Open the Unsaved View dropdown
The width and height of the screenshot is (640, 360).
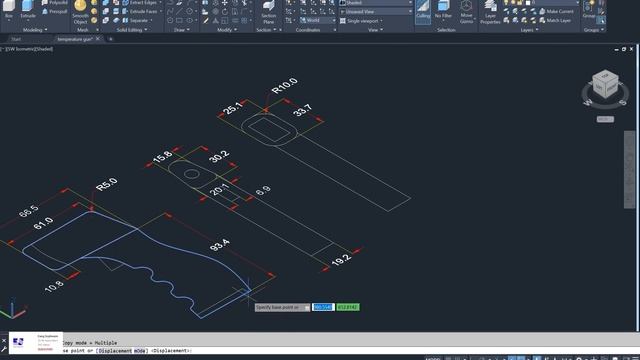coord(376,11)
